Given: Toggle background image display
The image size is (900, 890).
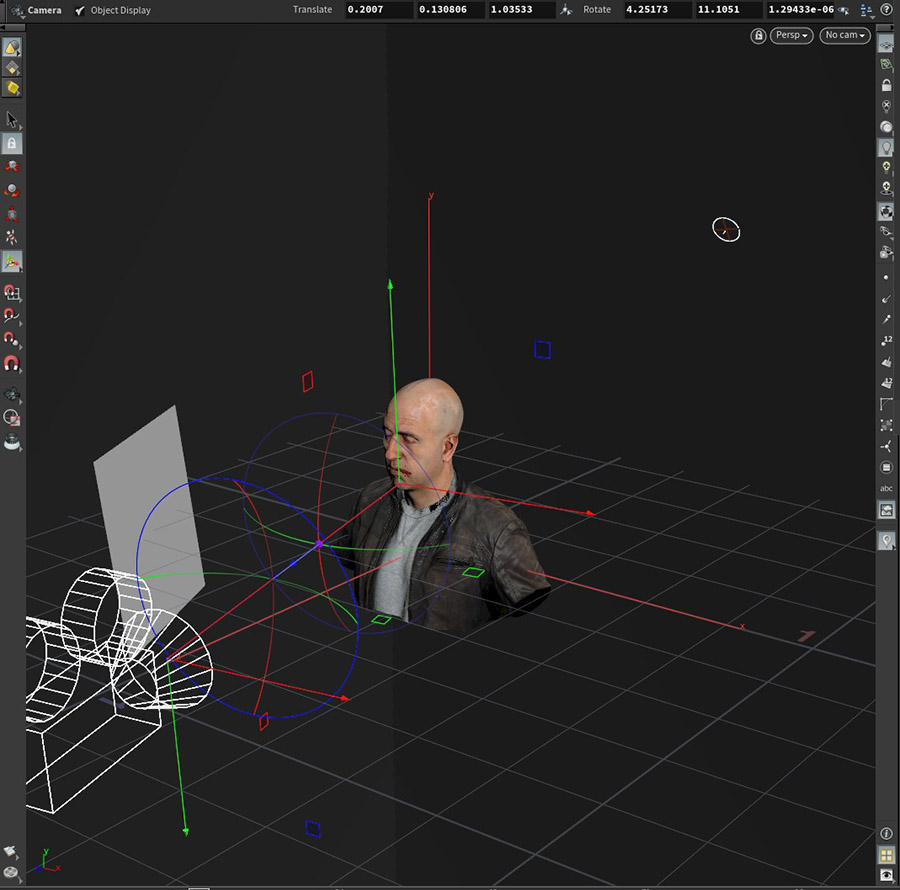Looking at the screenshot, I should coord(886,510).
